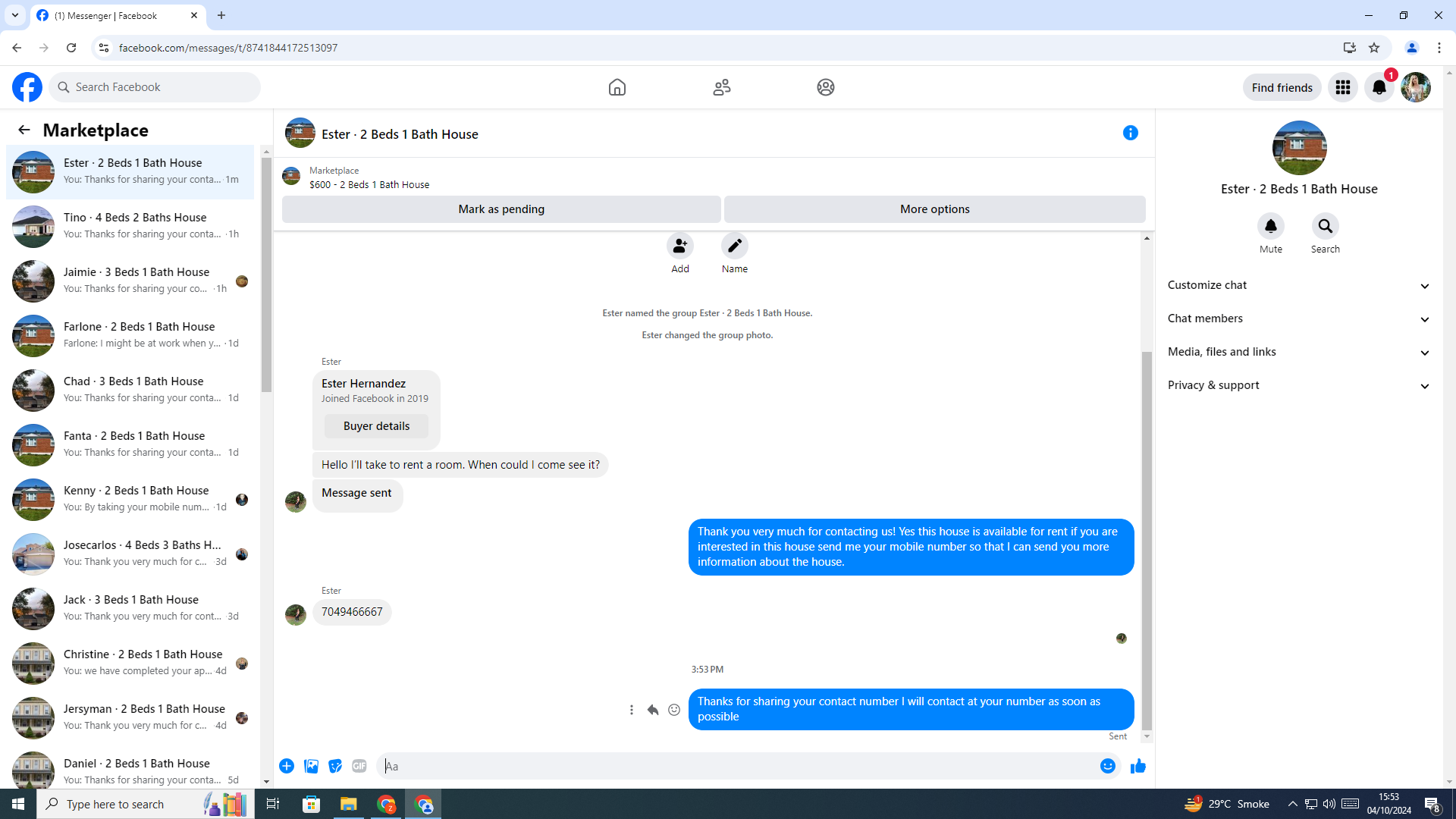Click the More options button

point(935,209)
